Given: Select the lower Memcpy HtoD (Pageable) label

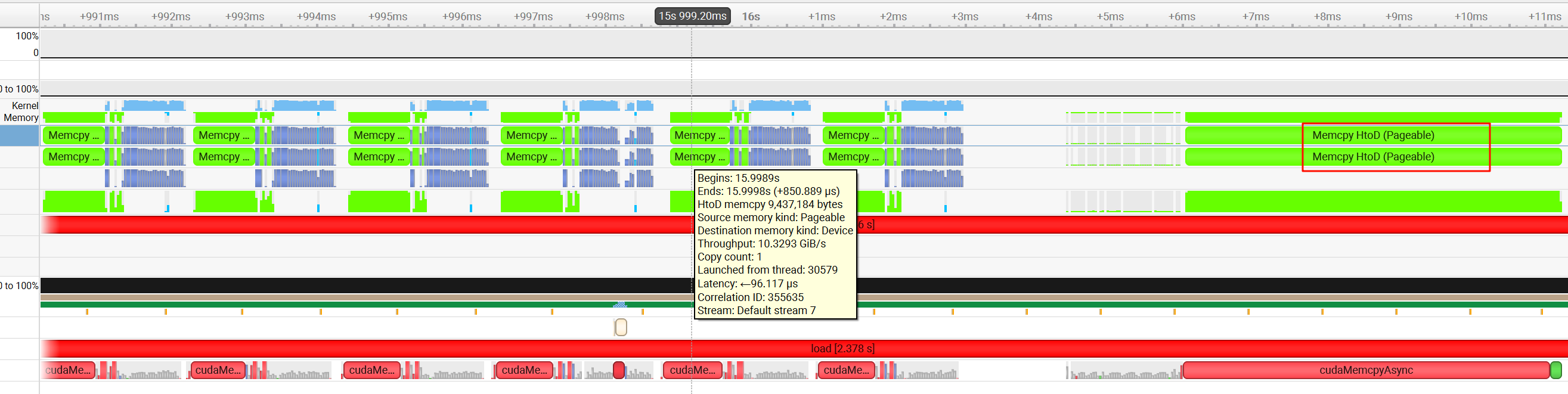Looking at the screenshot, I should 1372,157.
